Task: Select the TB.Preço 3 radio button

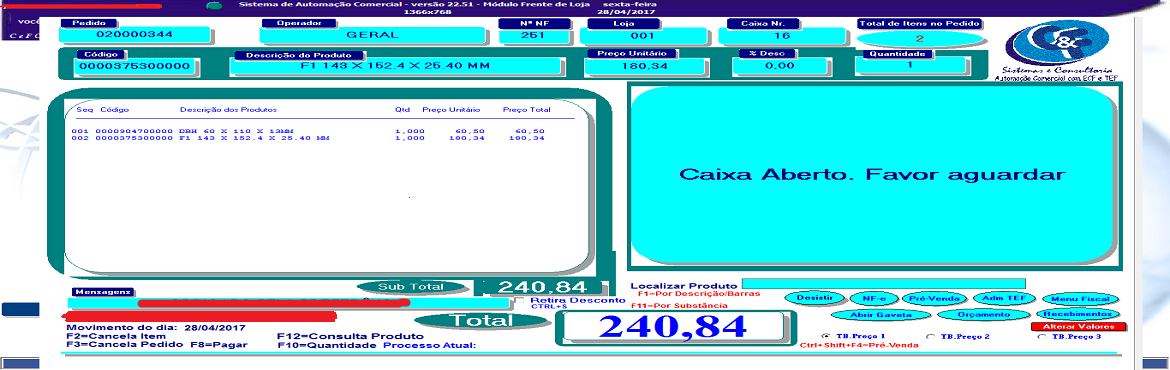Action: pos(1041,336)
